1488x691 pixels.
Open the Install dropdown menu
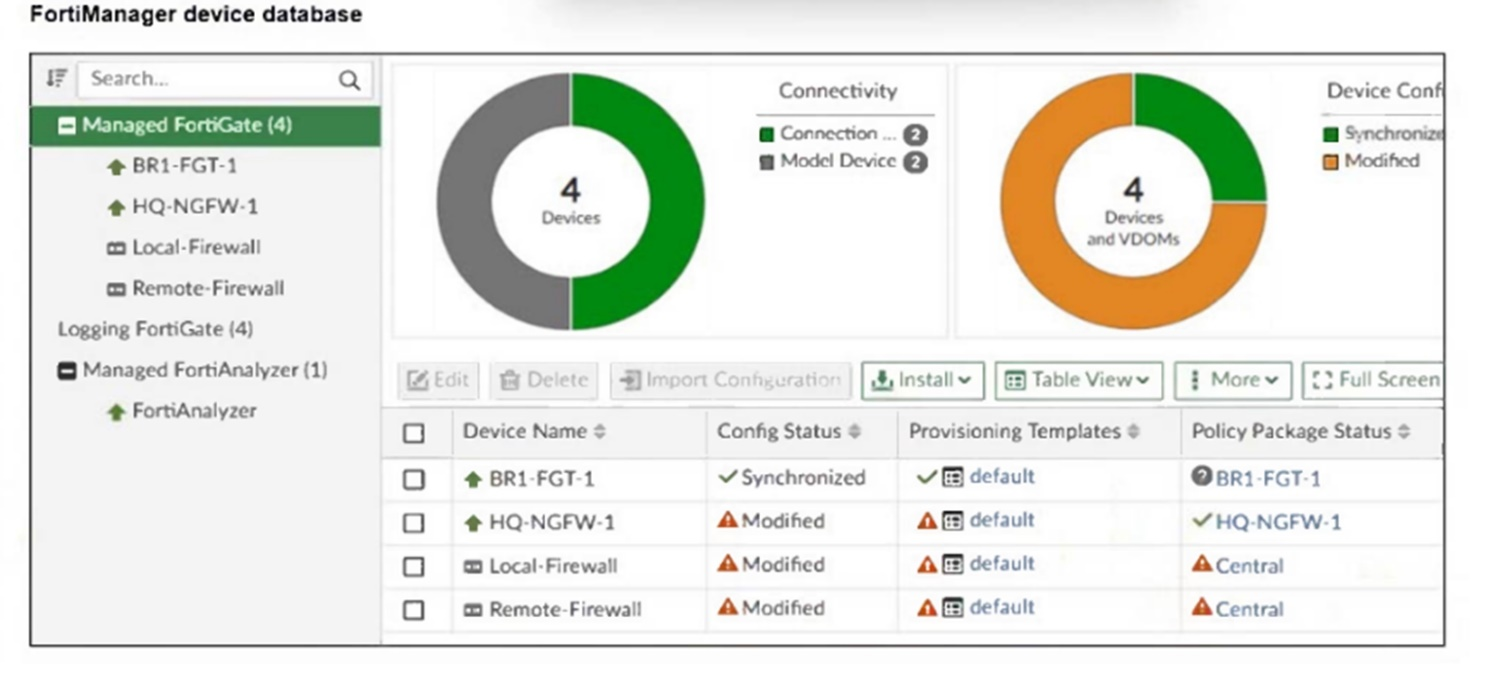pyautogui.click(x=922, y=380)
